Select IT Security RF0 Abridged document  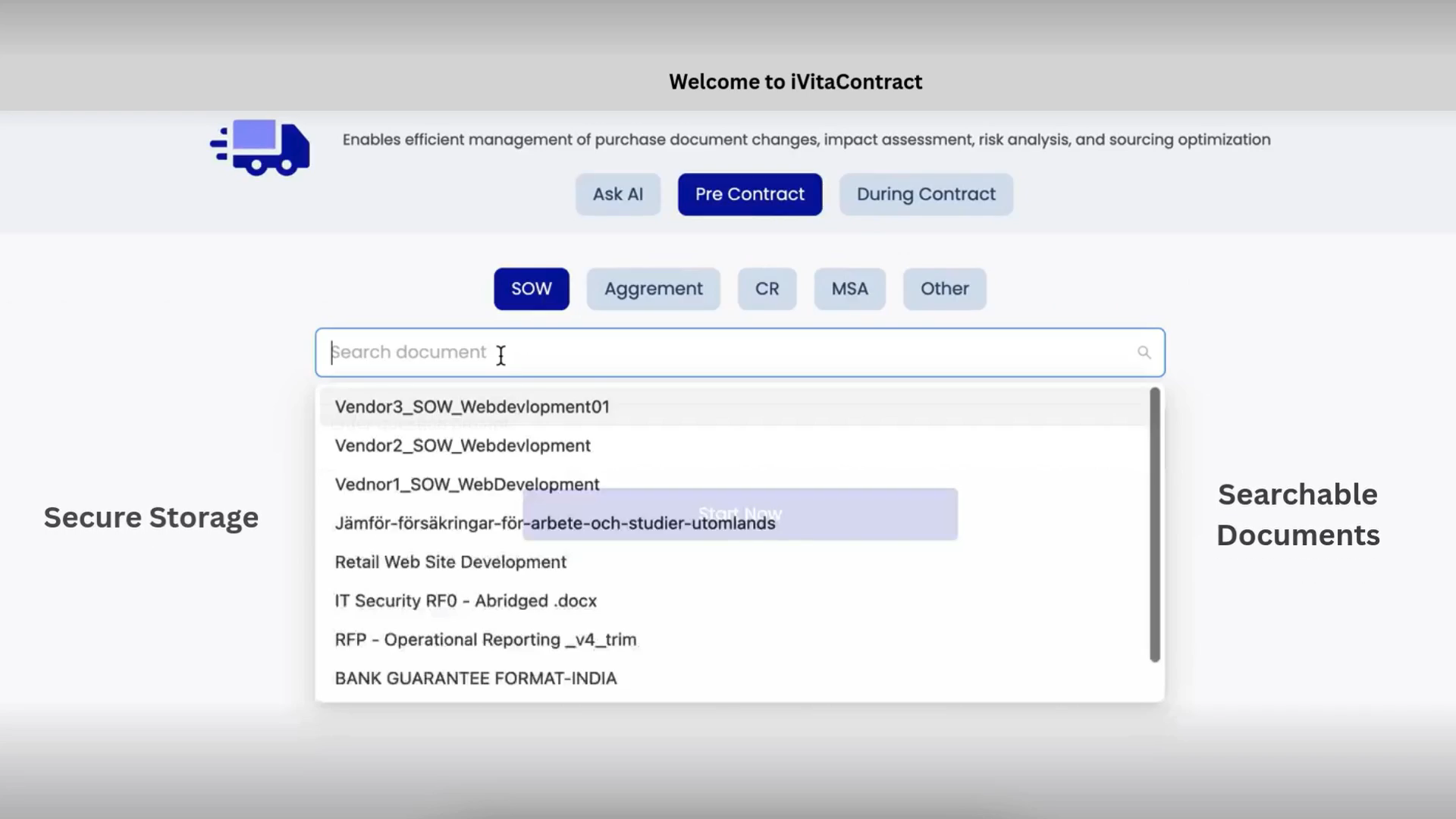point(466,601)
